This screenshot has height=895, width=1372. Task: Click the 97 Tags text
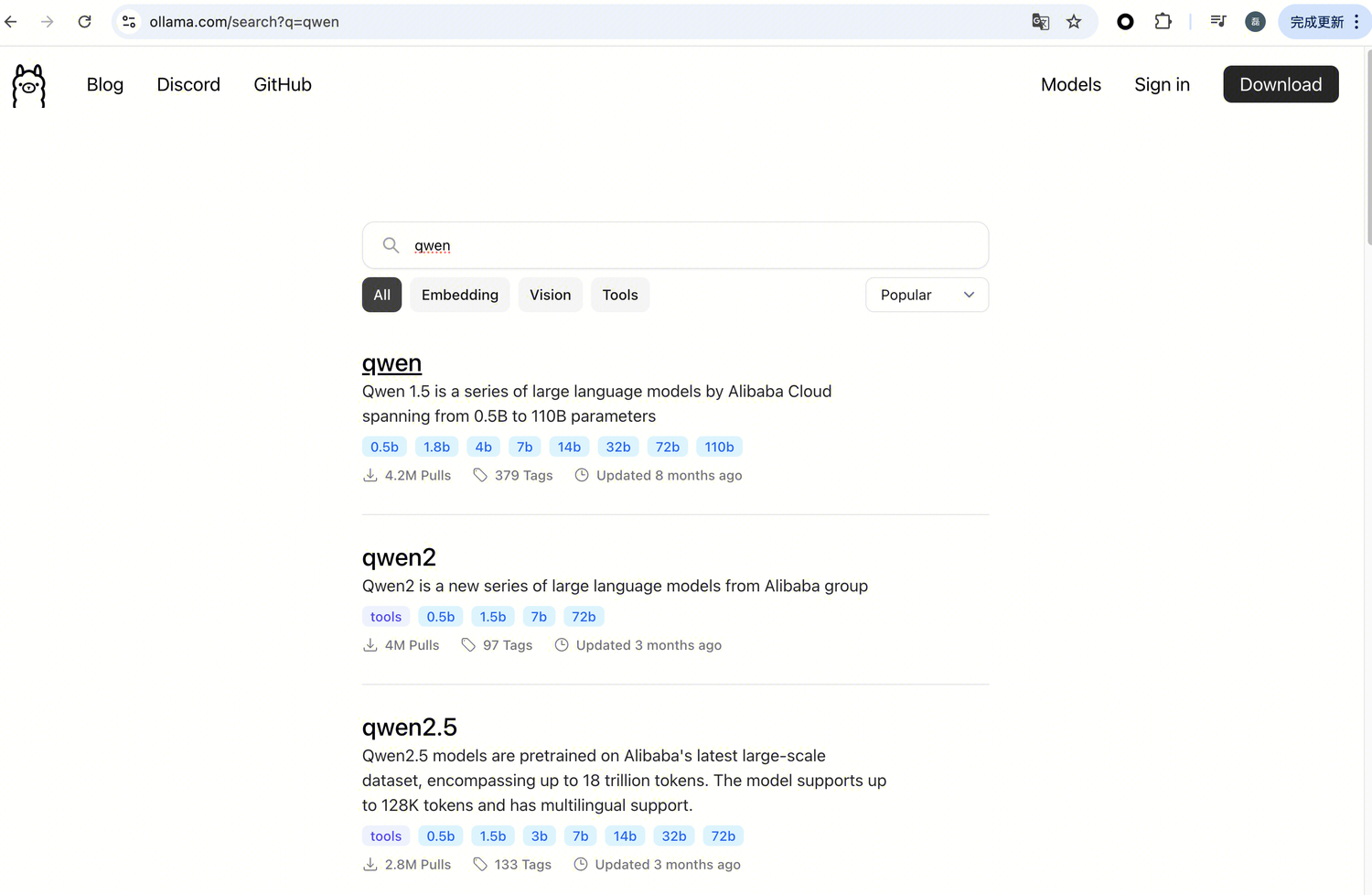[508, 645]
